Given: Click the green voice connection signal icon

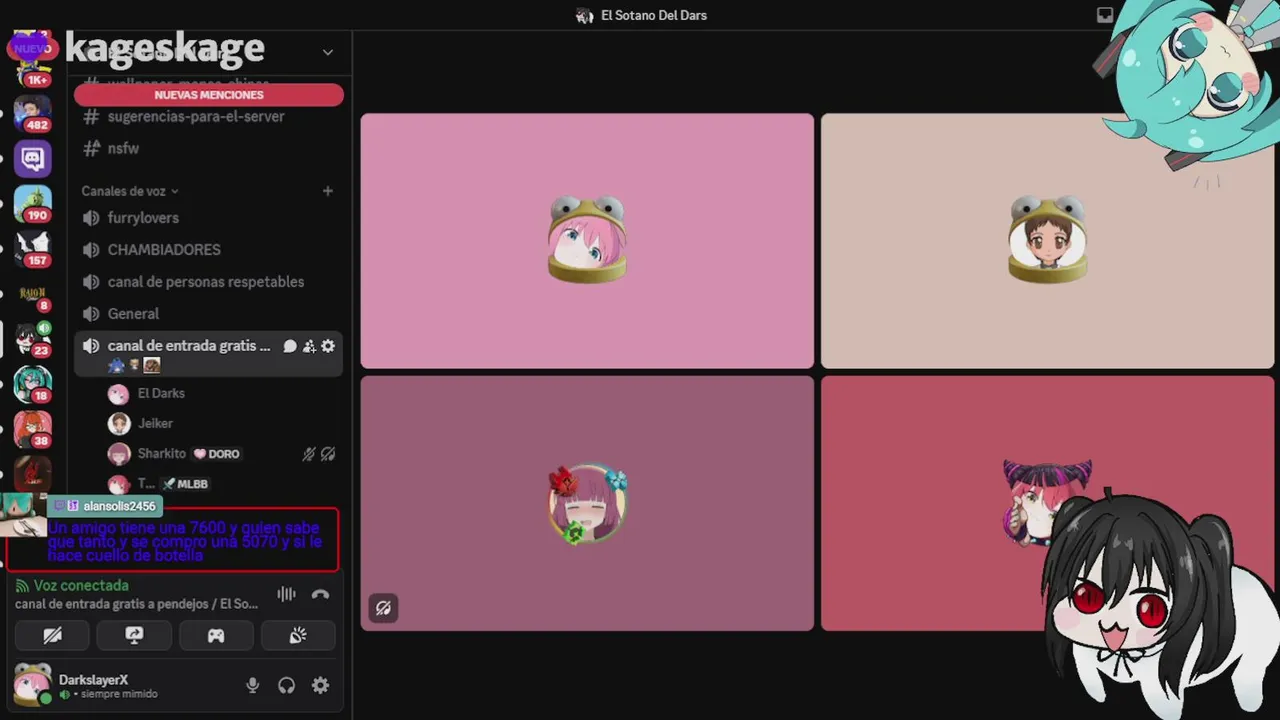Looking at the screenshot, I should pos(22,586).
